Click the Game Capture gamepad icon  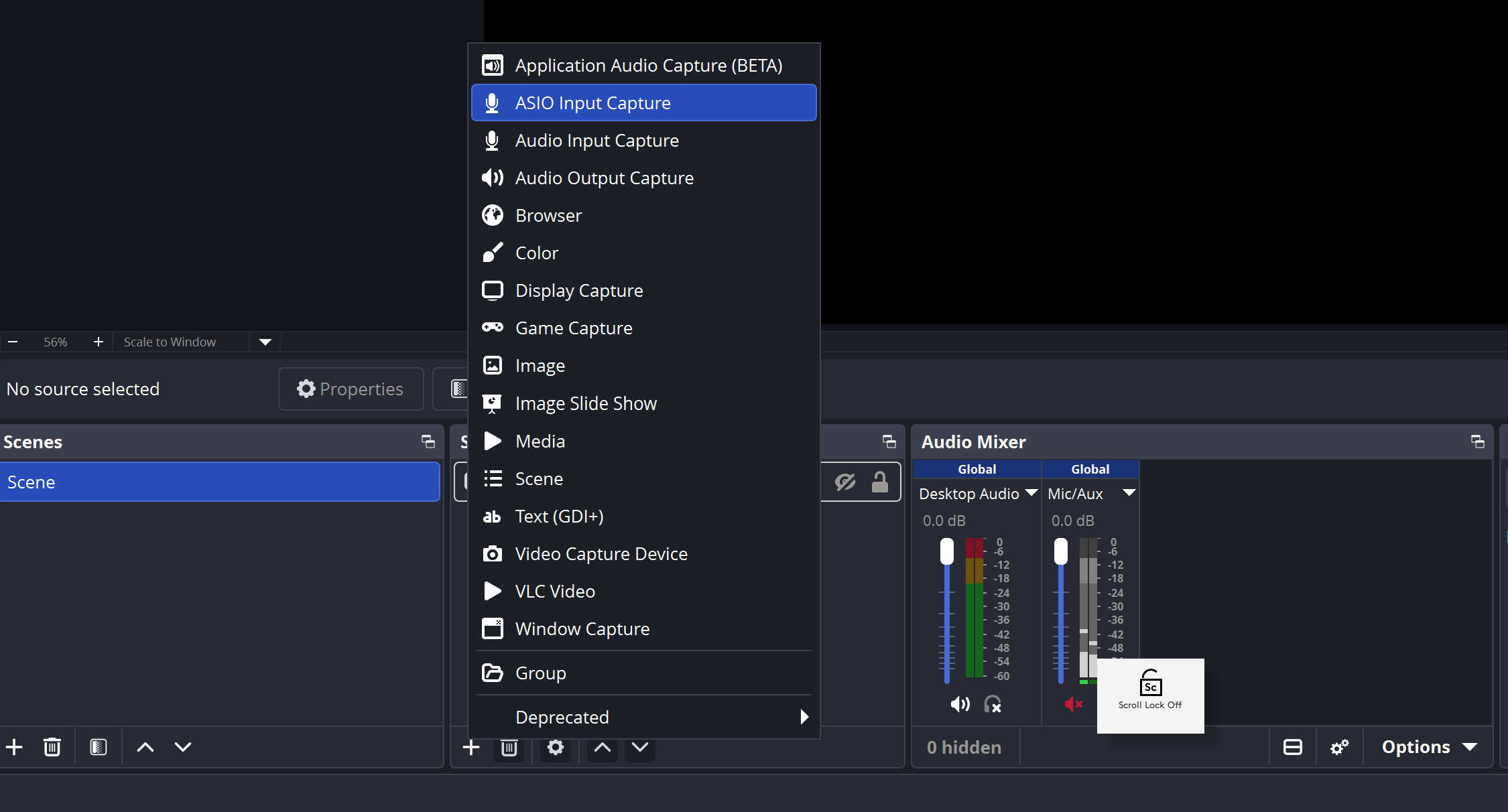tap(493, 328)
